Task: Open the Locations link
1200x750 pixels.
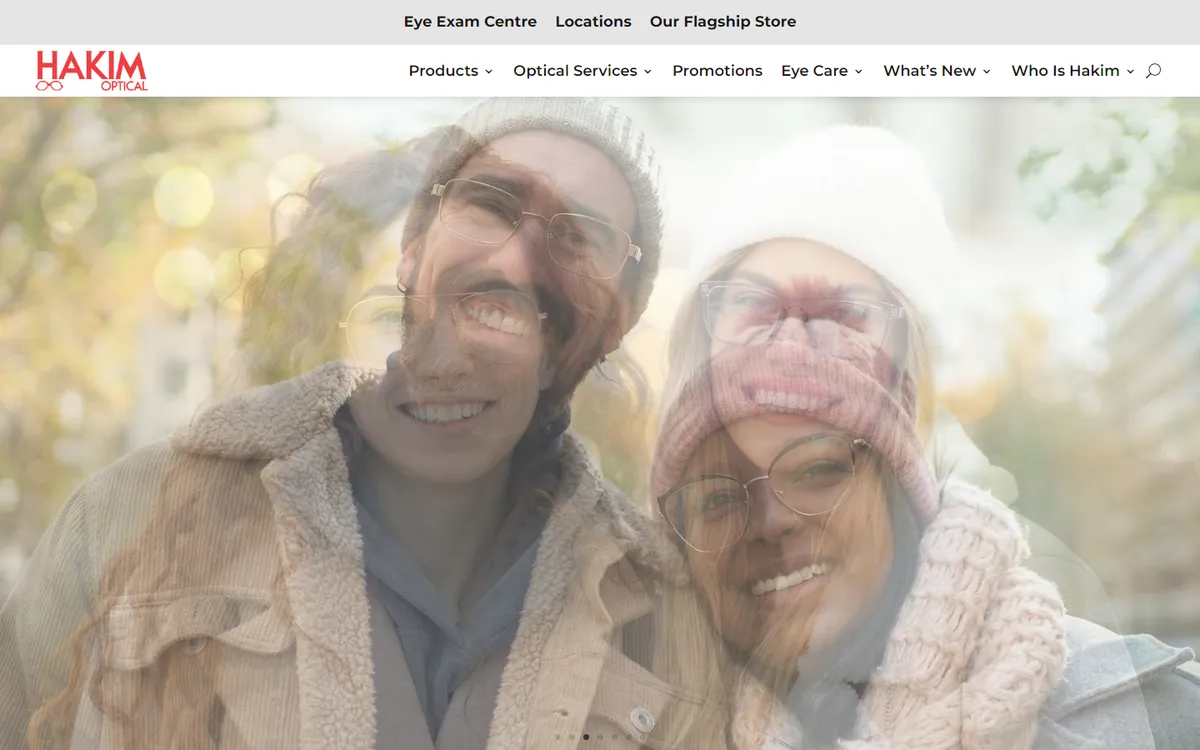Action: pyautogui.click(x=593, y=21)
